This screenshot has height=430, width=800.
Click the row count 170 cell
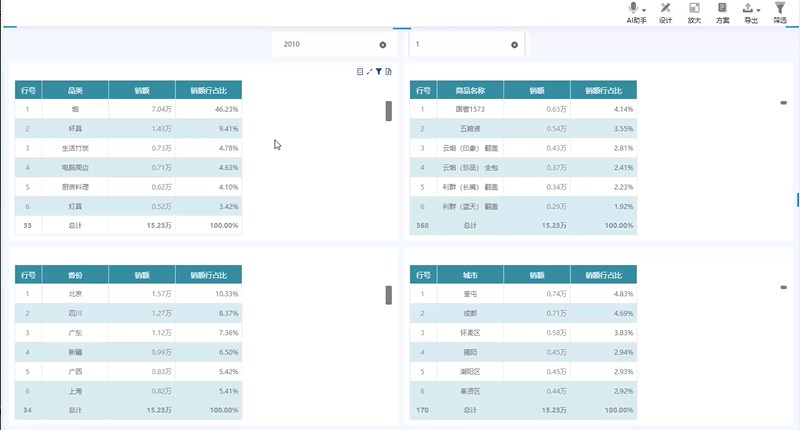(423, 410)
